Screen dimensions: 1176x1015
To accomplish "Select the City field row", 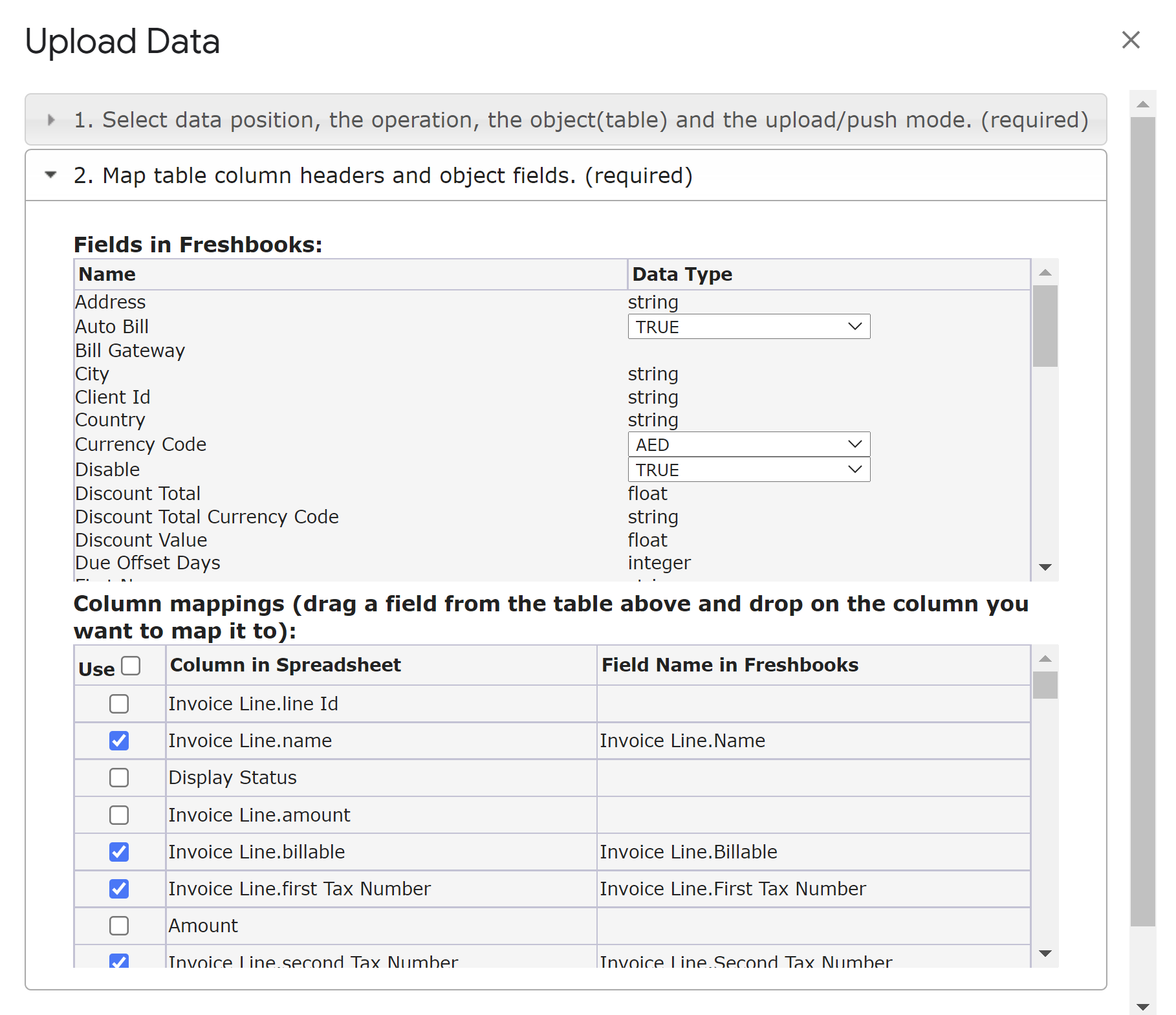I will pyautogui.click(x=552, y=374).
